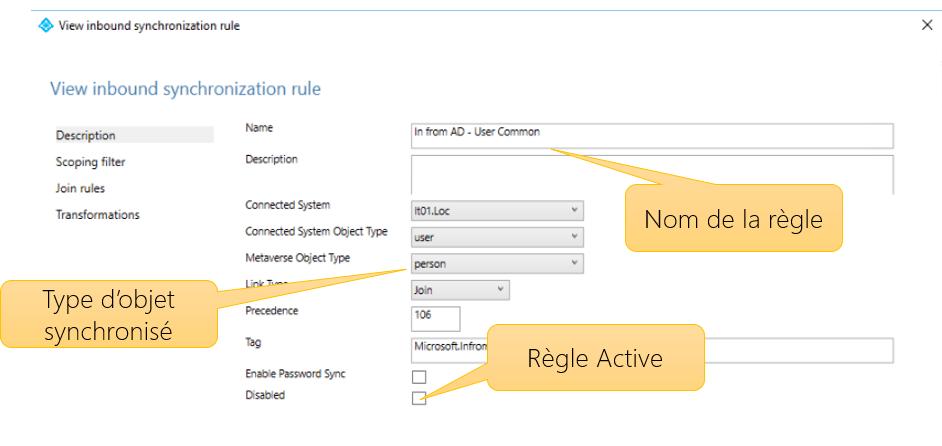Image resolution: width=942 pixels, height=446 pixels.
Task: Click the Règle Active callout
Action: coord(595,357)
